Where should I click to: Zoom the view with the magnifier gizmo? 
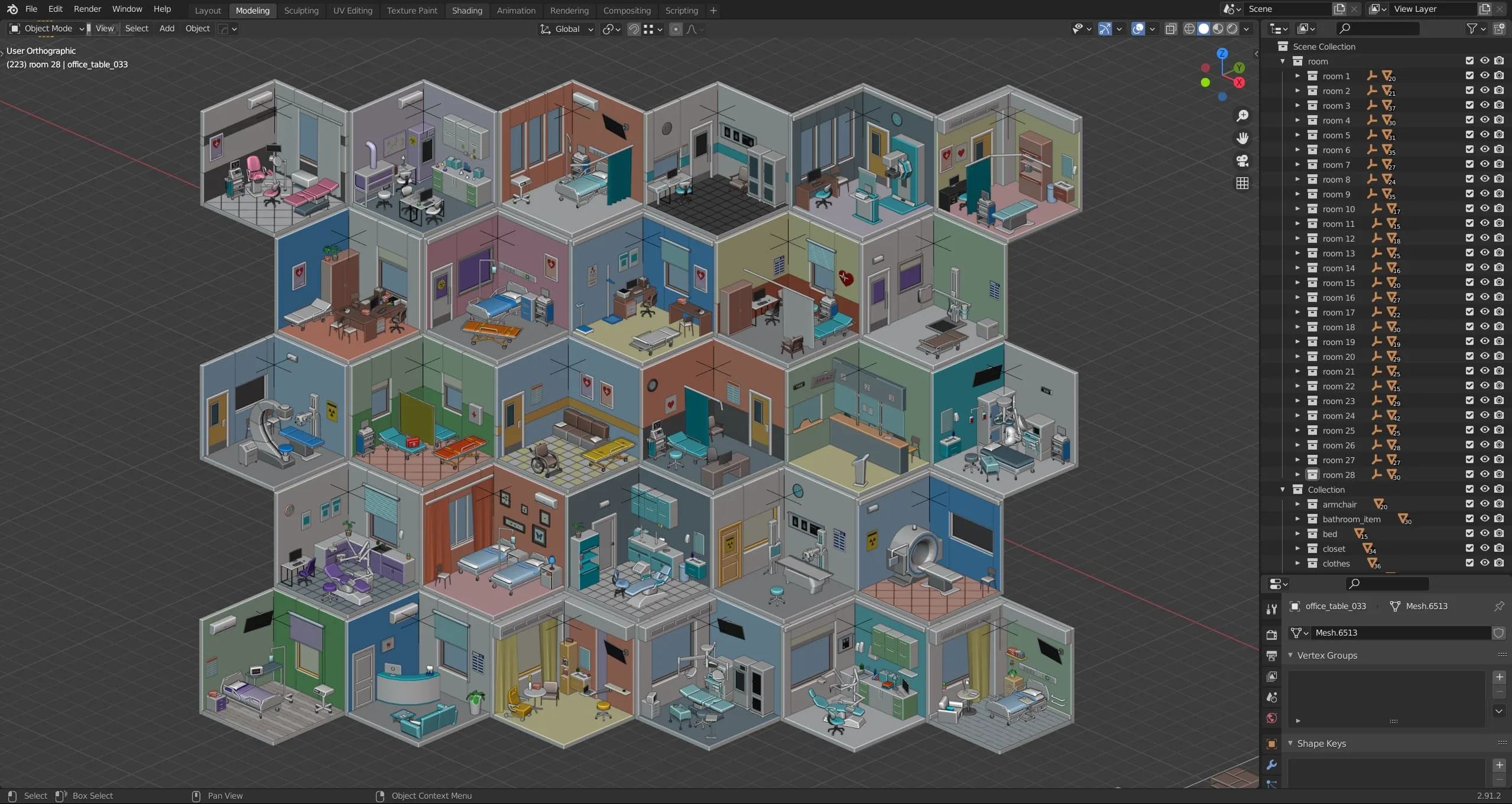point(1242,116)
